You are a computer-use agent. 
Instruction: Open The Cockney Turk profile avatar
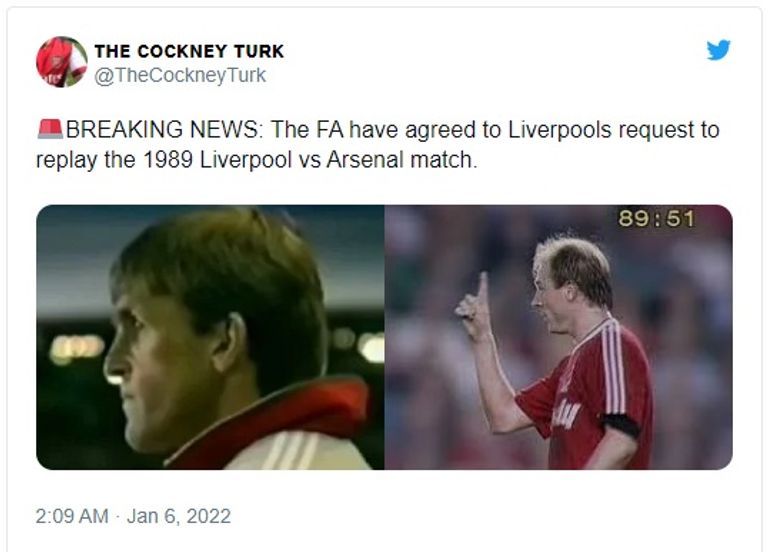62,62
